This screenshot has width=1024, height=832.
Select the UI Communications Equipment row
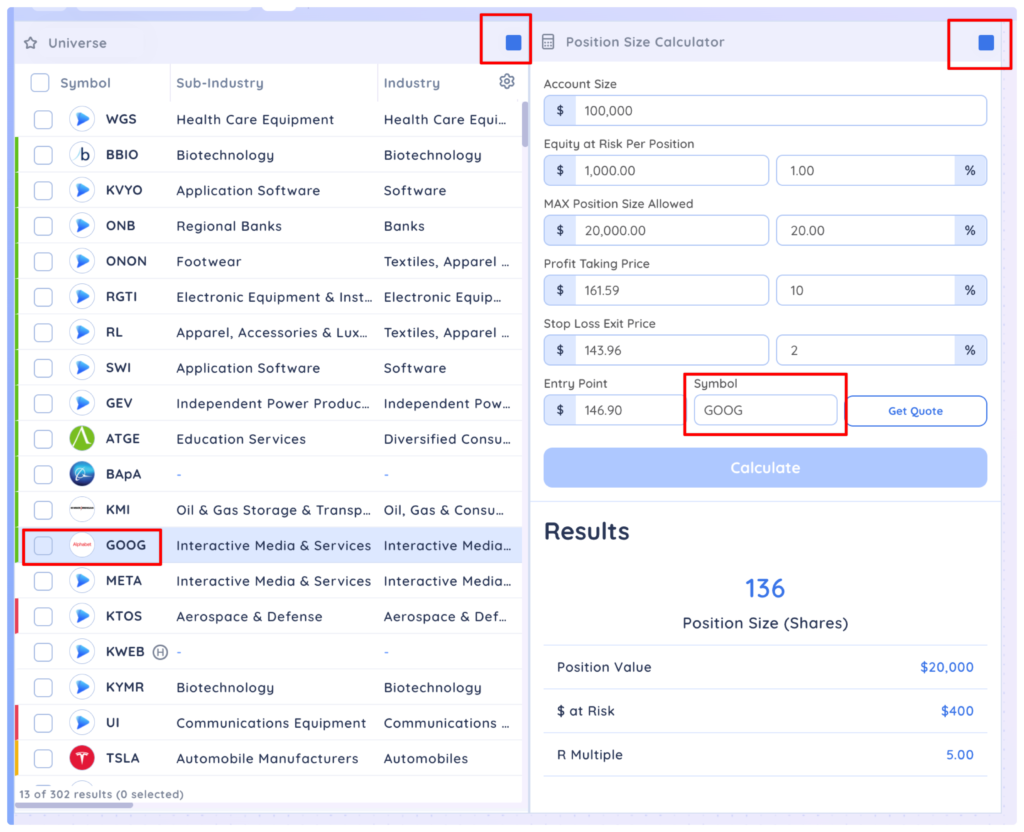click(268, 722)
